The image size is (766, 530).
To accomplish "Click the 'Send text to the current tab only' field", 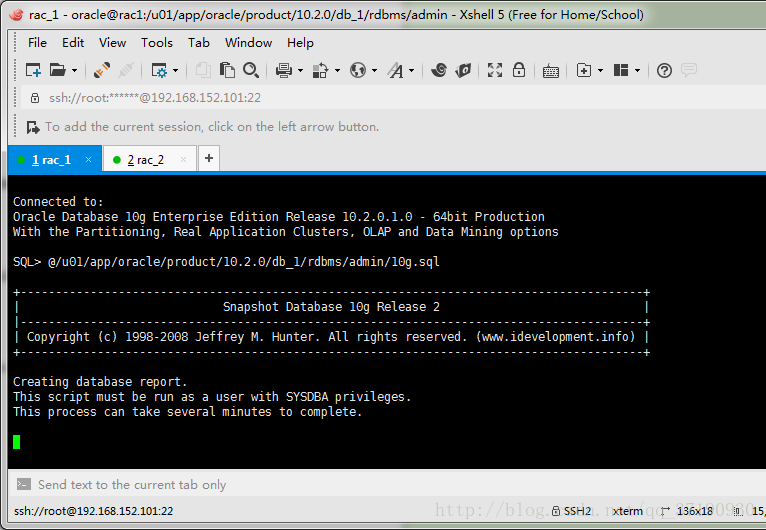I will [132, 485].
